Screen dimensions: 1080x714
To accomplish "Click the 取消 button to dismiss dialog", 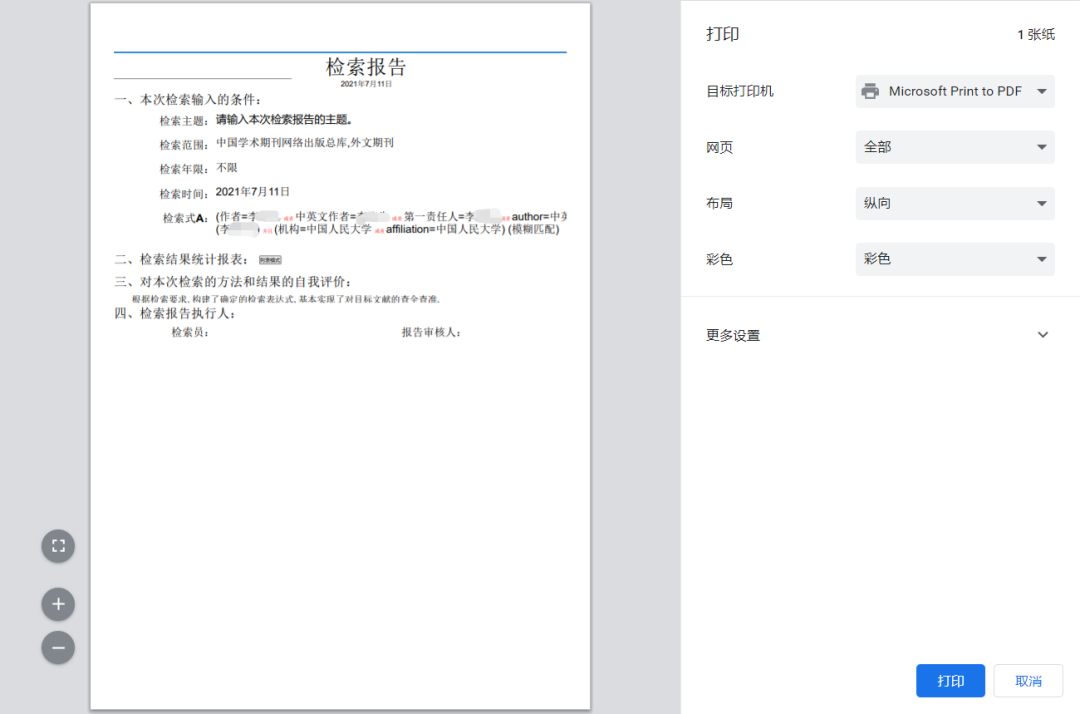I will 1027,680.
